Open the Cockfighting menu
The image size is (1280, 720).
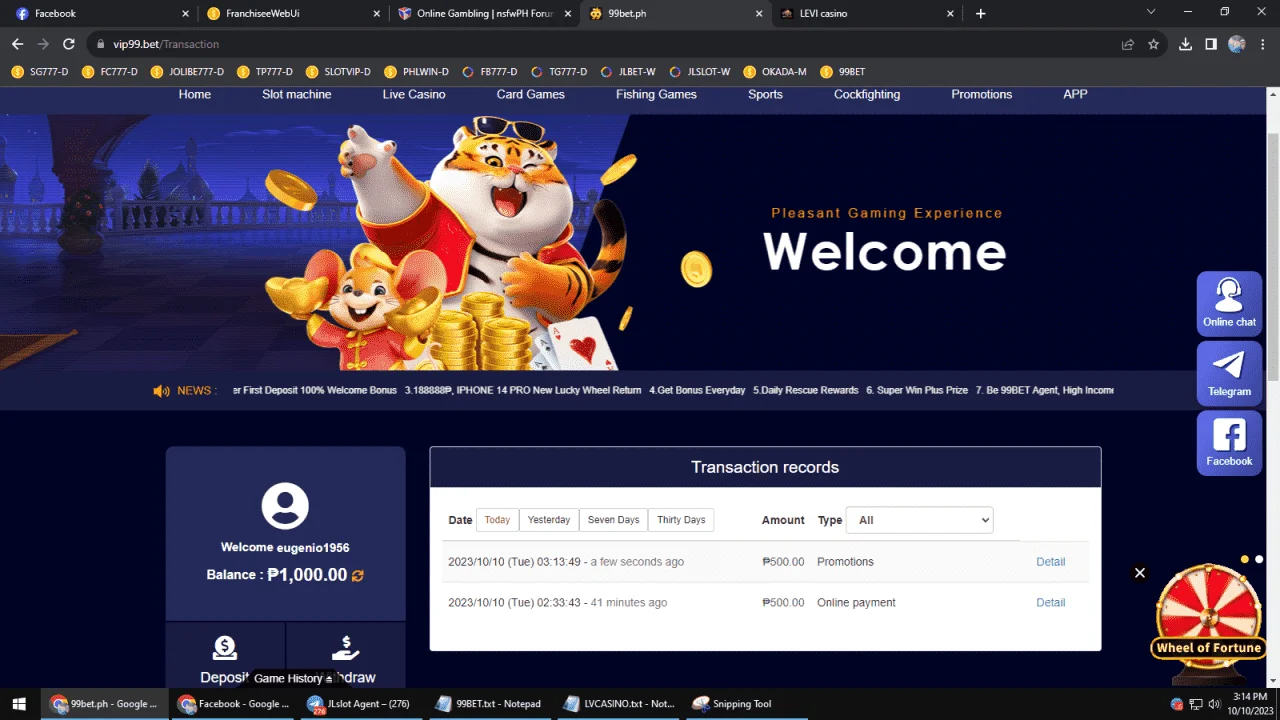(867, 94)
